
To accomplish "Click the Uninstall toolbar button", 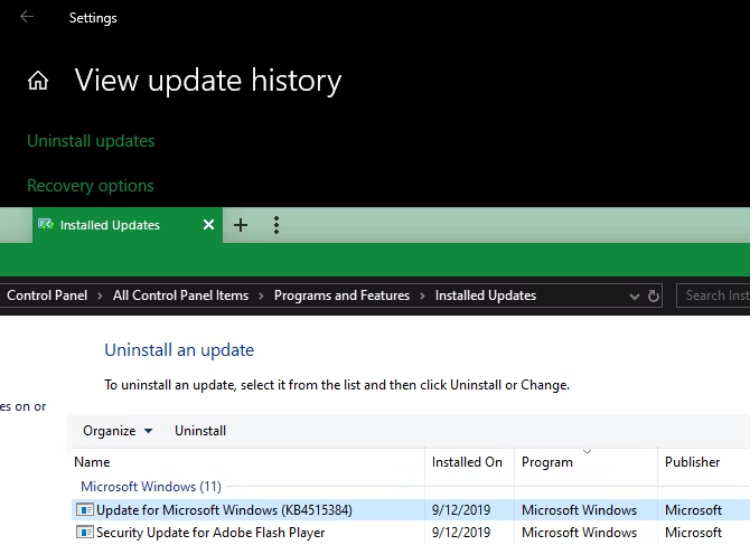I will (x=200, y=431).
